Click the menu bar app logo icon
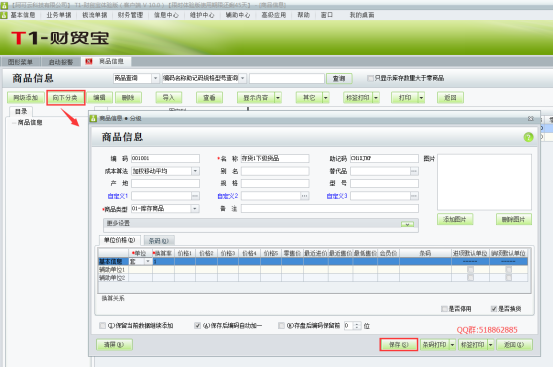 (x=4, y=15)
